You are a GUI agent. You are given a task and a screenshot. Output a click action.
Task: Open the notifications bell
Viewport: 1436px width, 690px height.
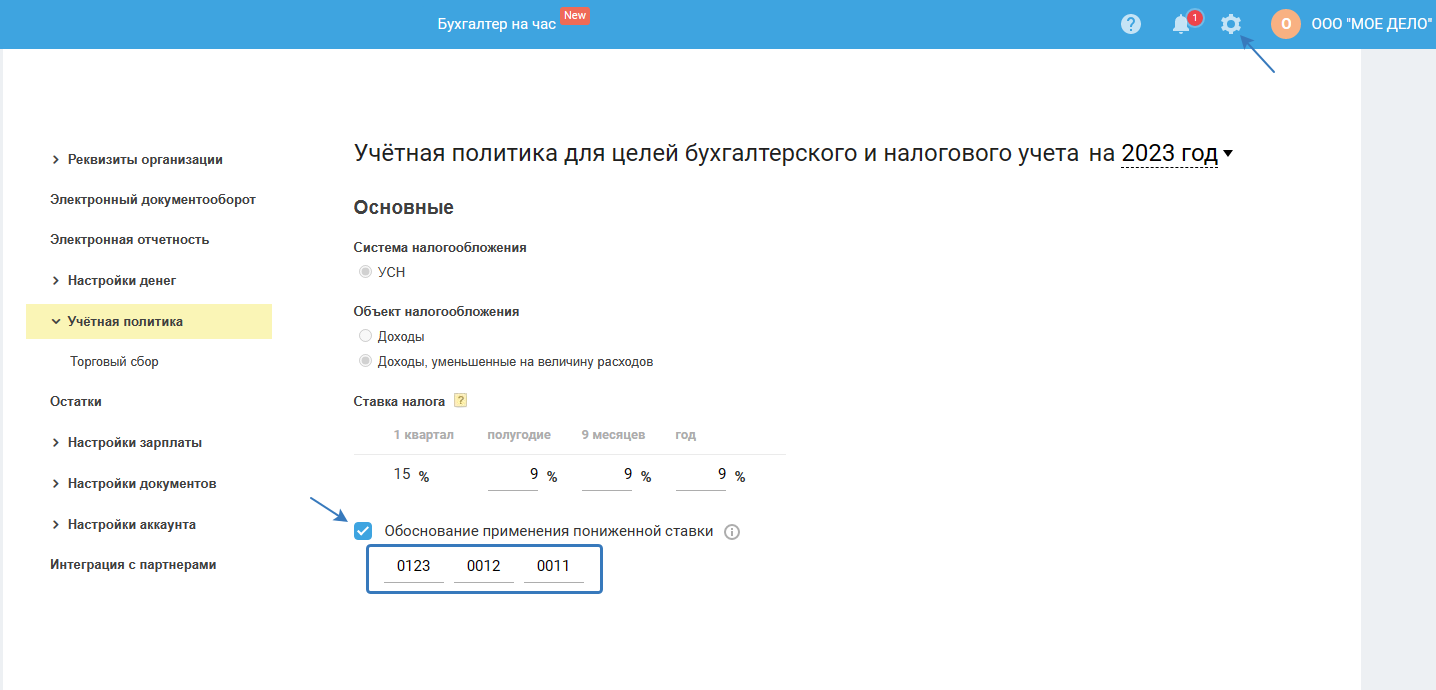pos(1182,24)
